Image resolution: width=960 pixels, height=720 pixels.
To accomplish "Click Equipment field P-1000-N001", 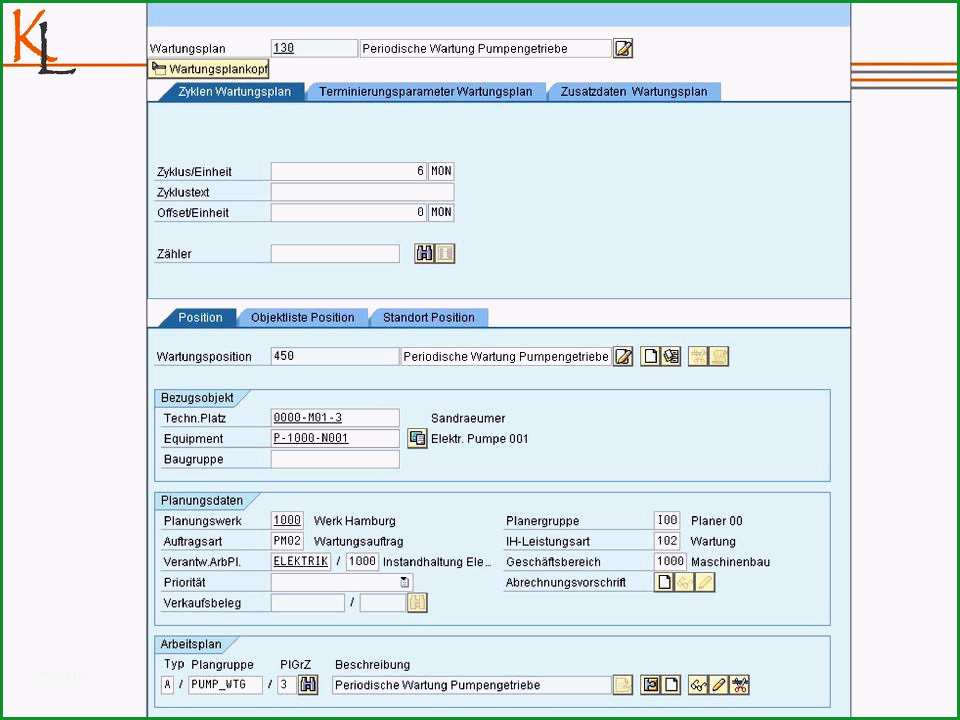I will pyautogui.click(x=335, y=438).
